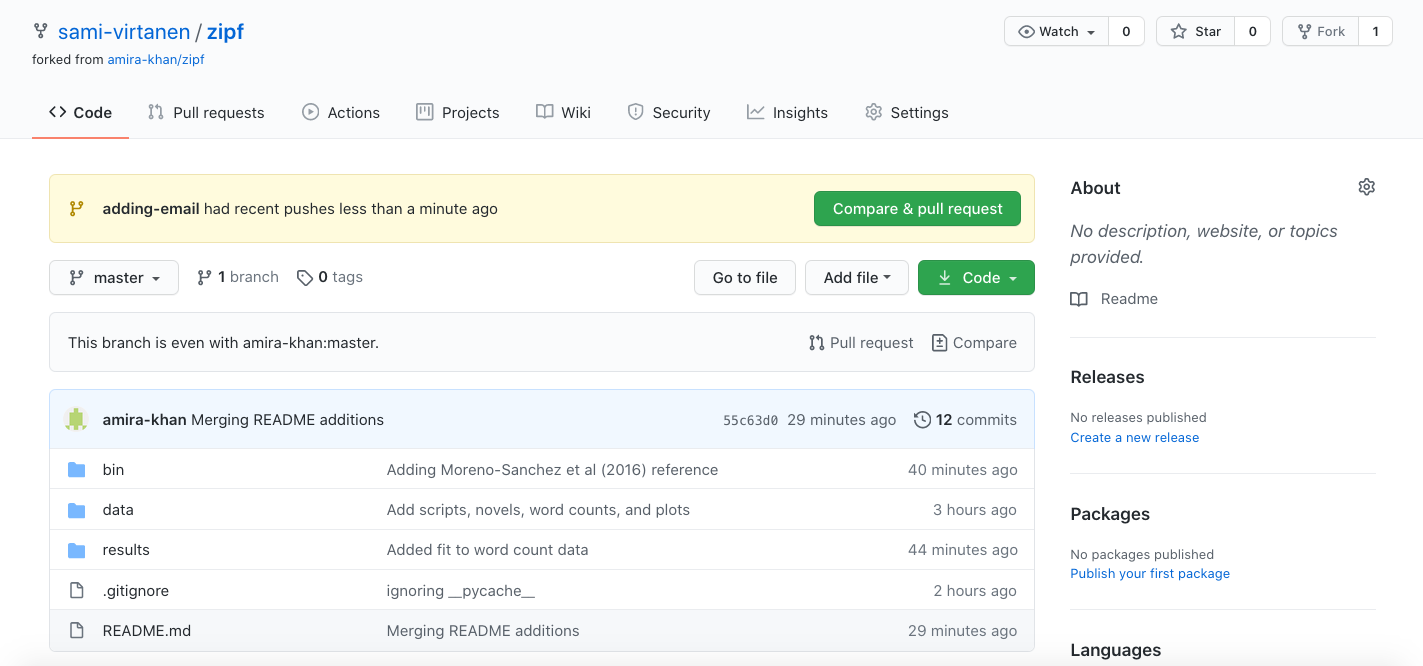
Task: Open the gear icon in About section
Action: [1367, 187]
